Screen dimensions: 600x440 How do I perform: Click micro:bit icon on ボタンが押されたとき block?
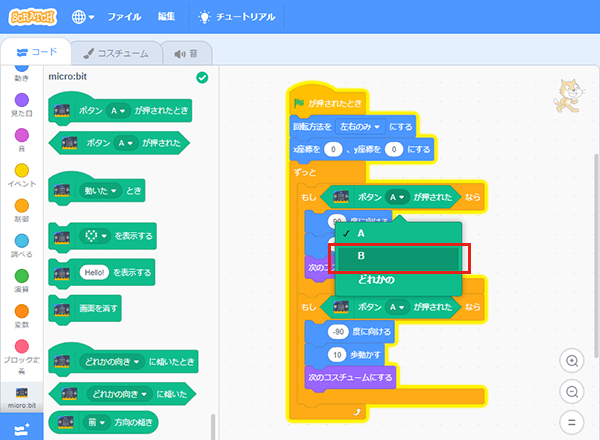62,111
